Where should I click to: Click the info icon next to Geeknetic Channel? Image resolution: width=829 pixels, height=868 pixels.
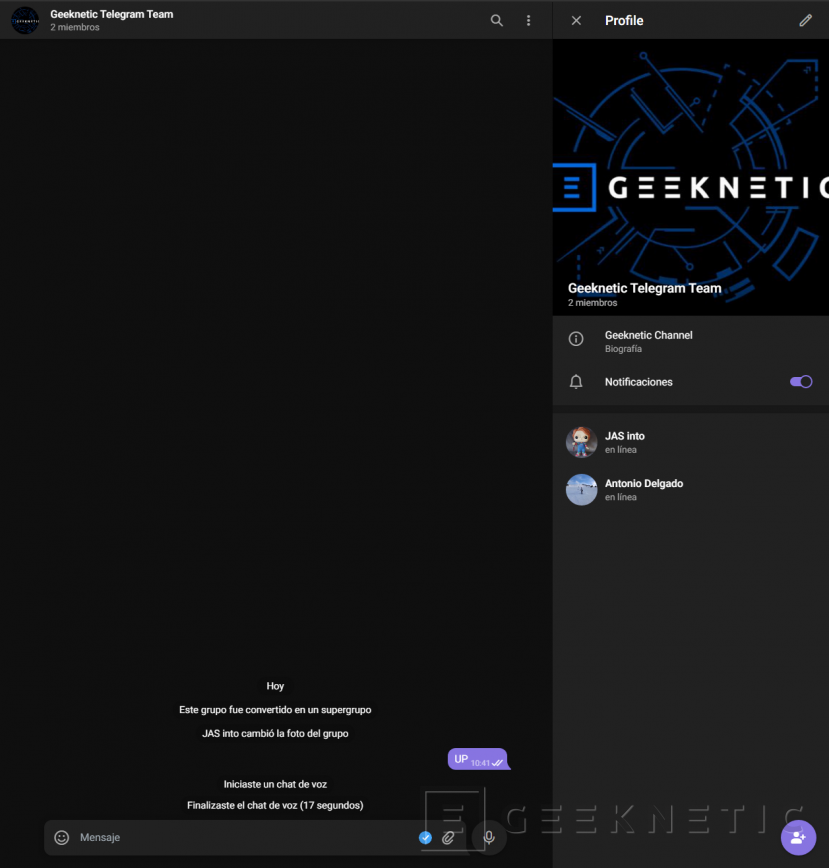coord(576,339)
